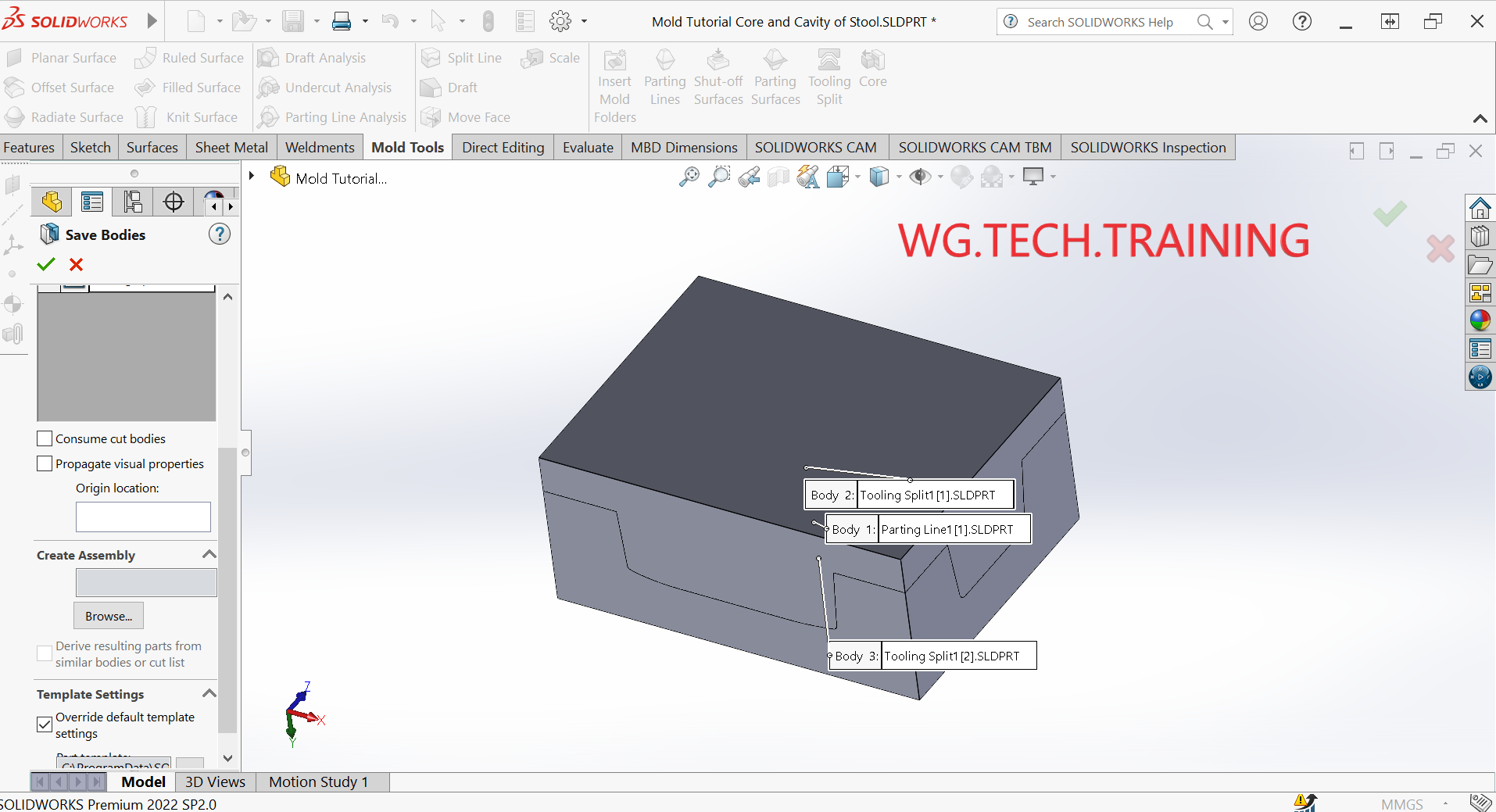Open the Design Library task pane

click(x=1480, y=236)
